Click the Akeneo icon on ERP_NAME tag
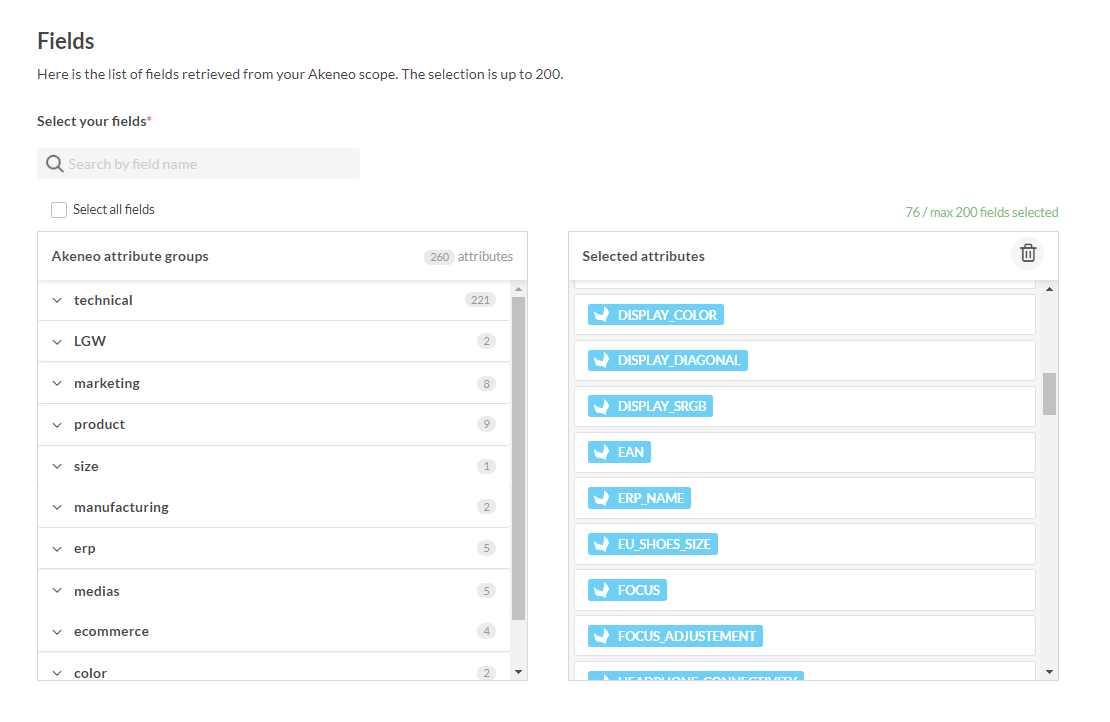The image size is (1110, 722). 601,498
